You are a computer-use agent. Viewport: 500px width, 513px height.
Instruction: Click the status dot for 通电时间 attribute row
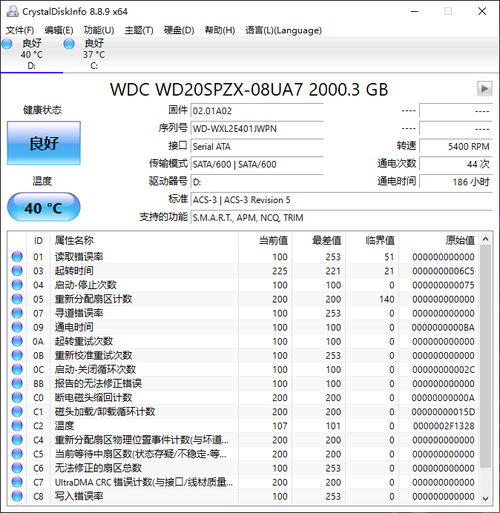coord(17,327)
